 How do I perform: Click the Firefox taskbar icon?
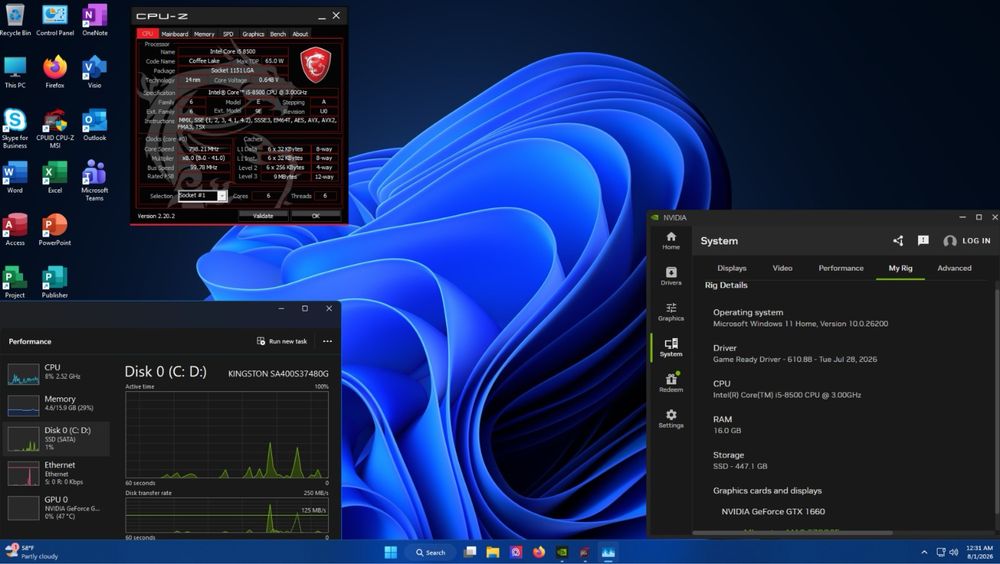point(539,552)
